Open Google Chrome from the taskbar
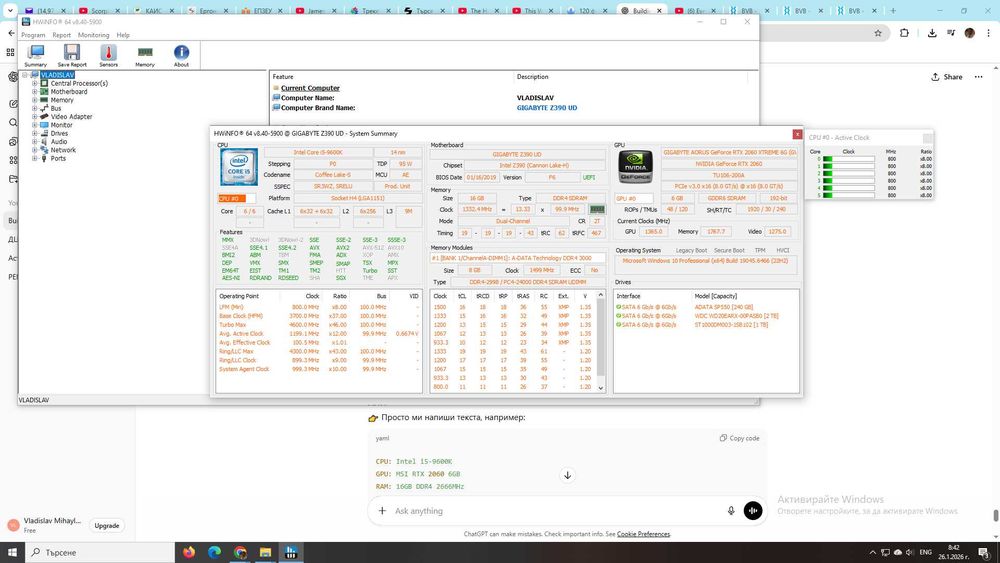Screen dimensions: 1000x563 (x=240, y=552)
